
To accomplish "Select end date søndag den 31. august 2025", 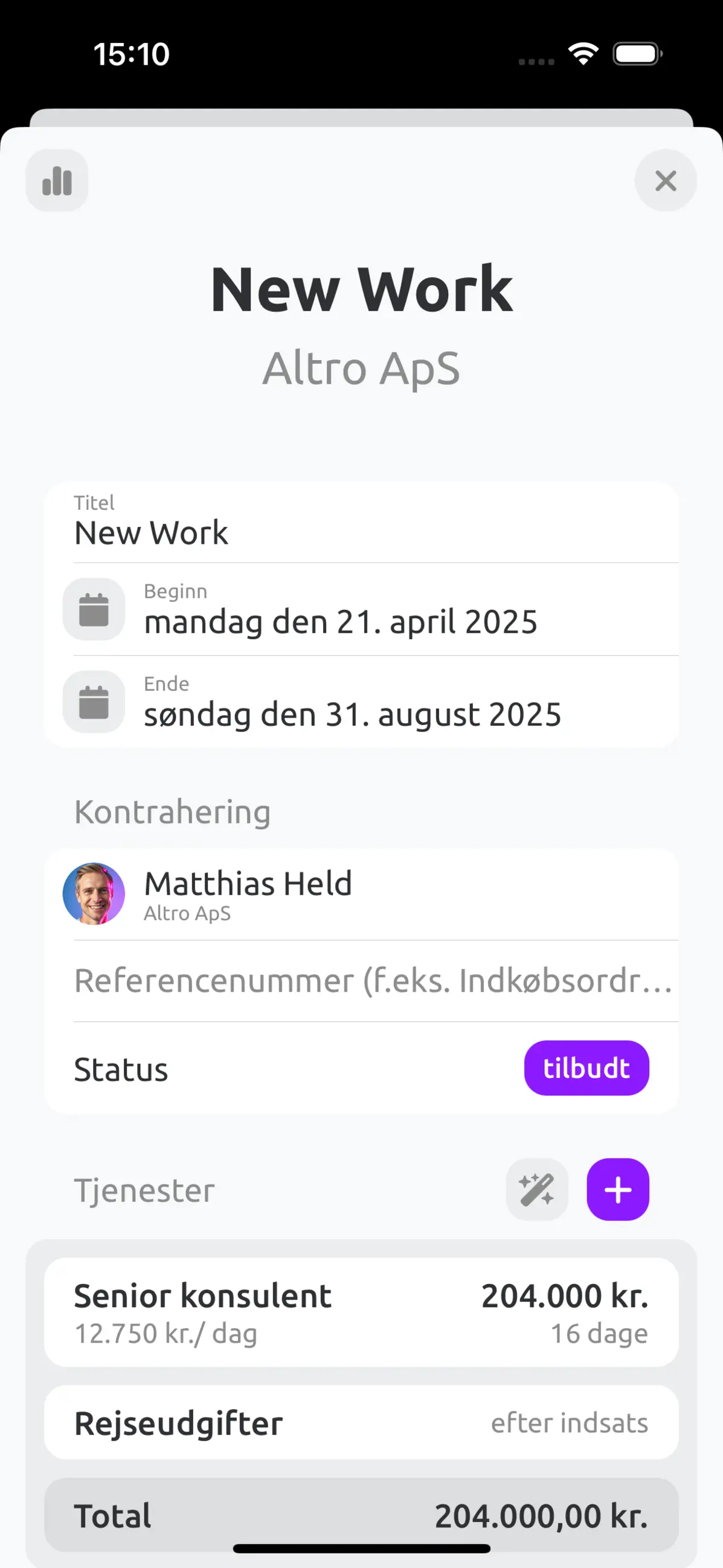I will (352, 715).
